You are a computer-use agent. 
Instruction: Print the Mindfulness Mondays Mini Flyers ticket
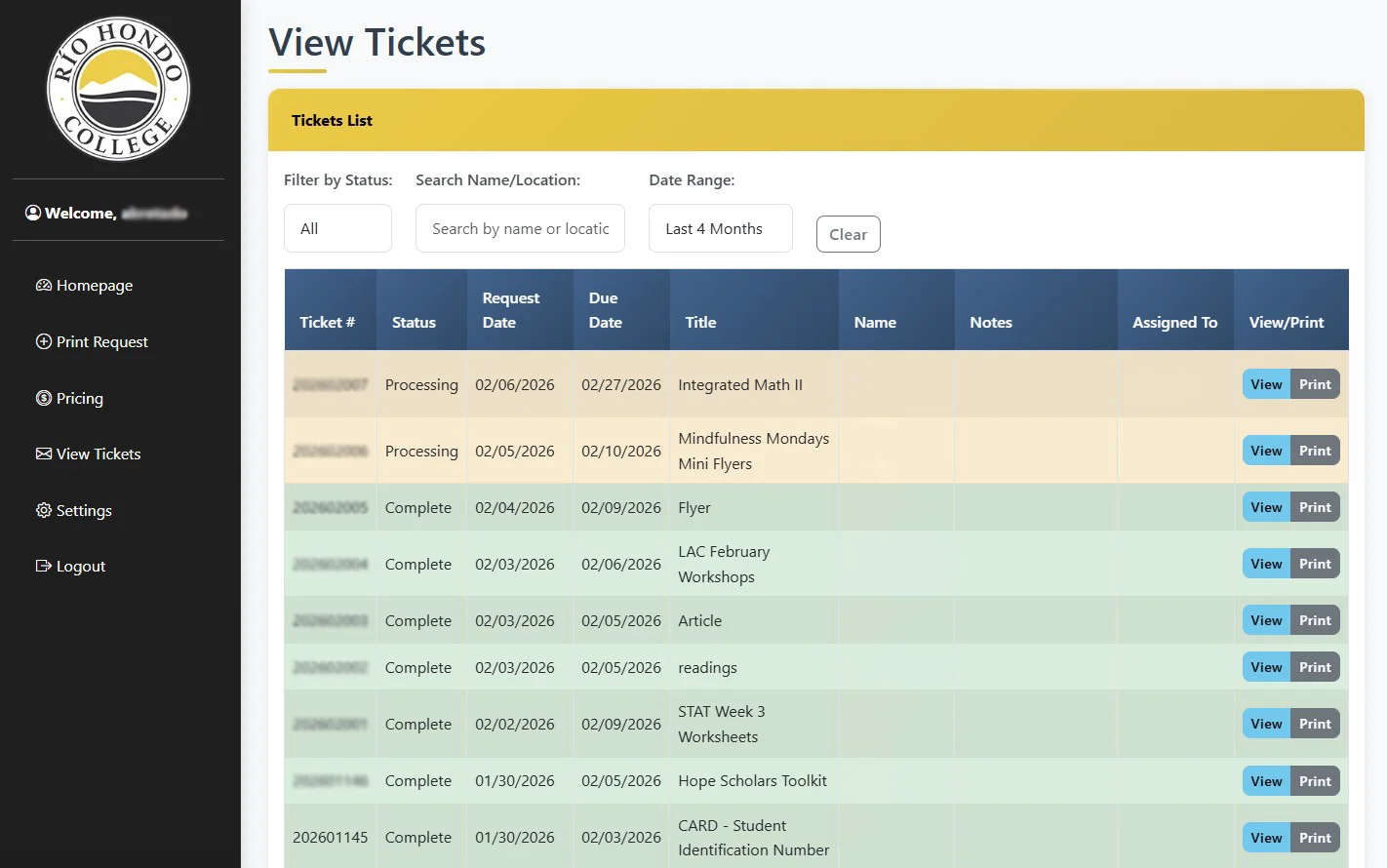(x=1315, y=451)
